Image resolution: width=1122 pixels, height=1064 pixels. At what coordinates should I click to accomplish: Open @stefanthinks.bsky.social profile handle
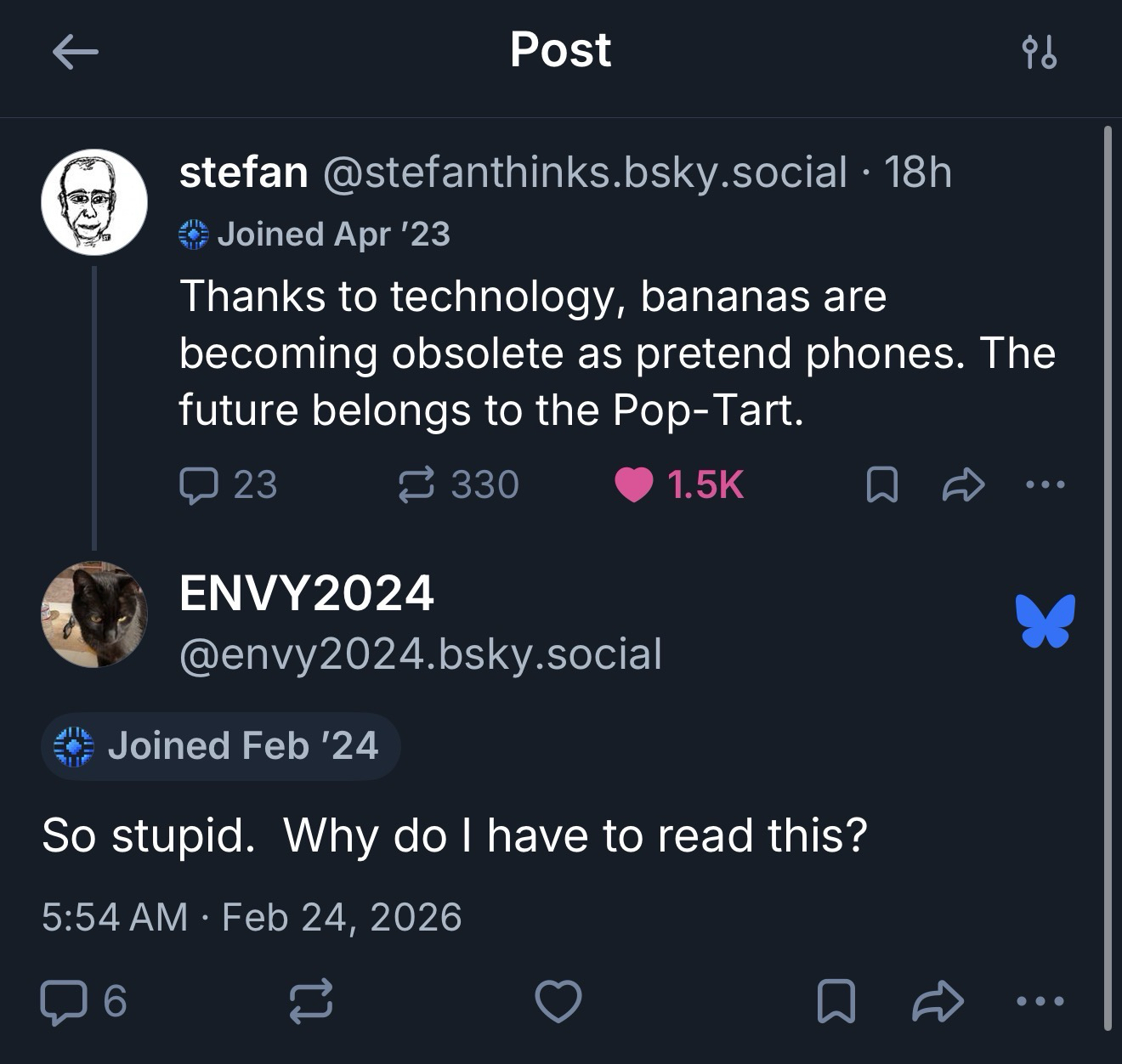[585, 173]
